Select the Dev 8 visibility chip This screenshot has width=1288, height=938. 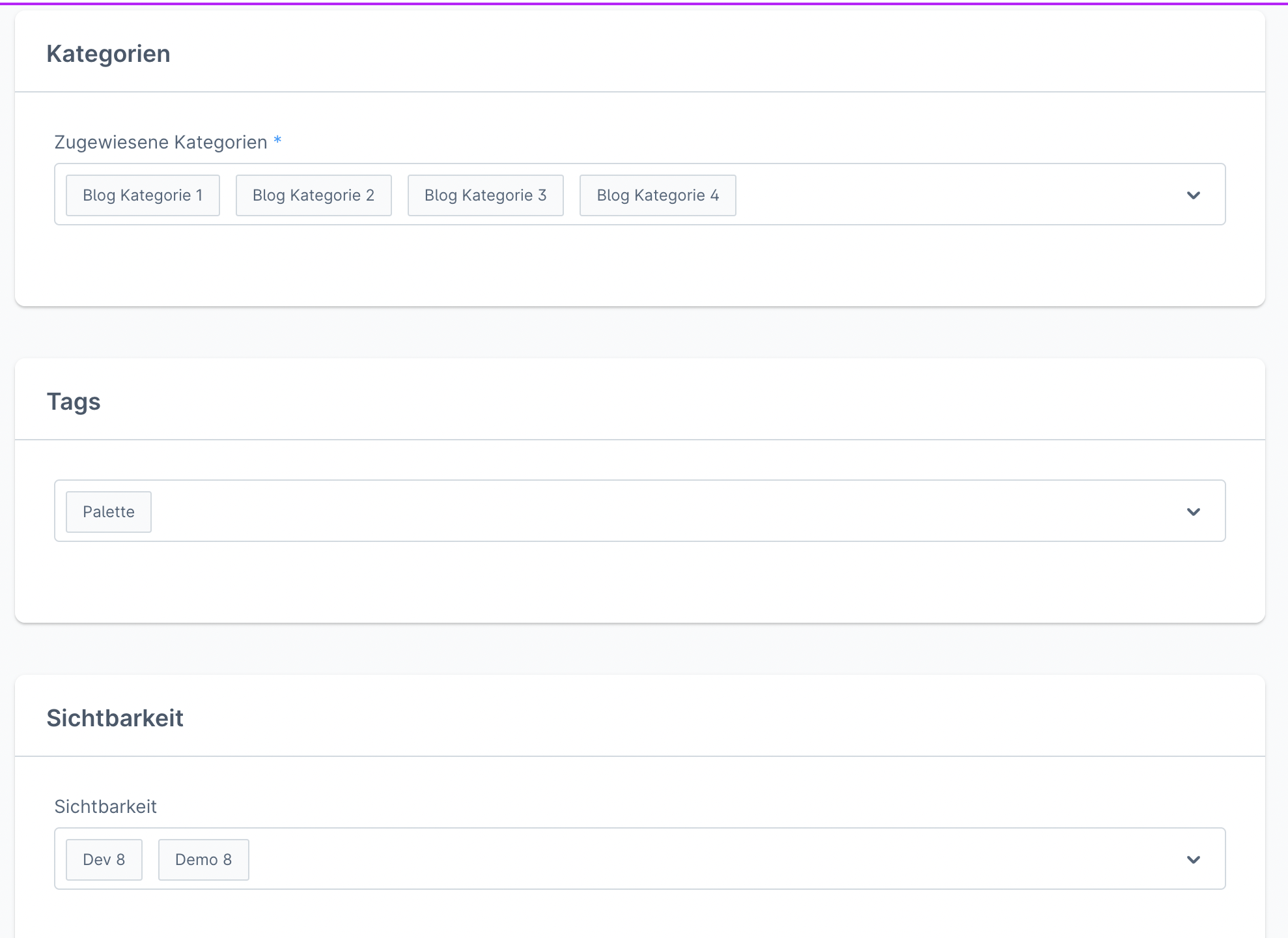tap(104, 860)
